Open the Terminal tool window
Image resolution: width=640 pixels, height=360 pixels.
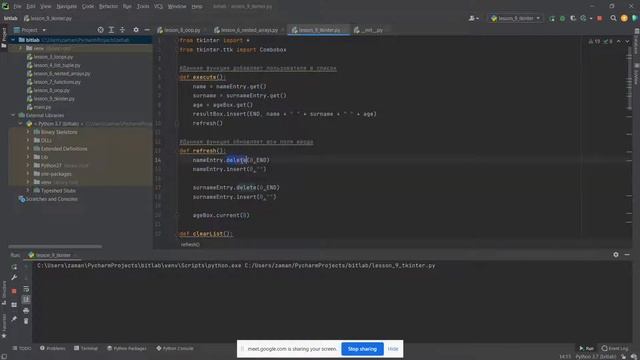86,348
